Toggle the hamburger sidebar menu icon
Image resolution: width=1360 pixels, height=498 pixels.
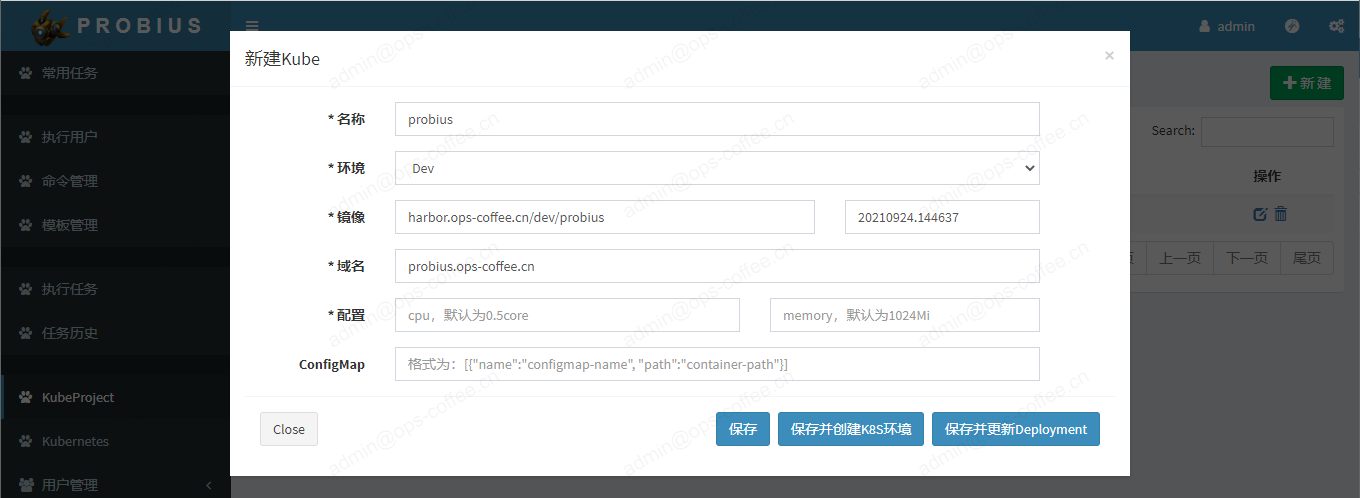(x=252, y=26)
